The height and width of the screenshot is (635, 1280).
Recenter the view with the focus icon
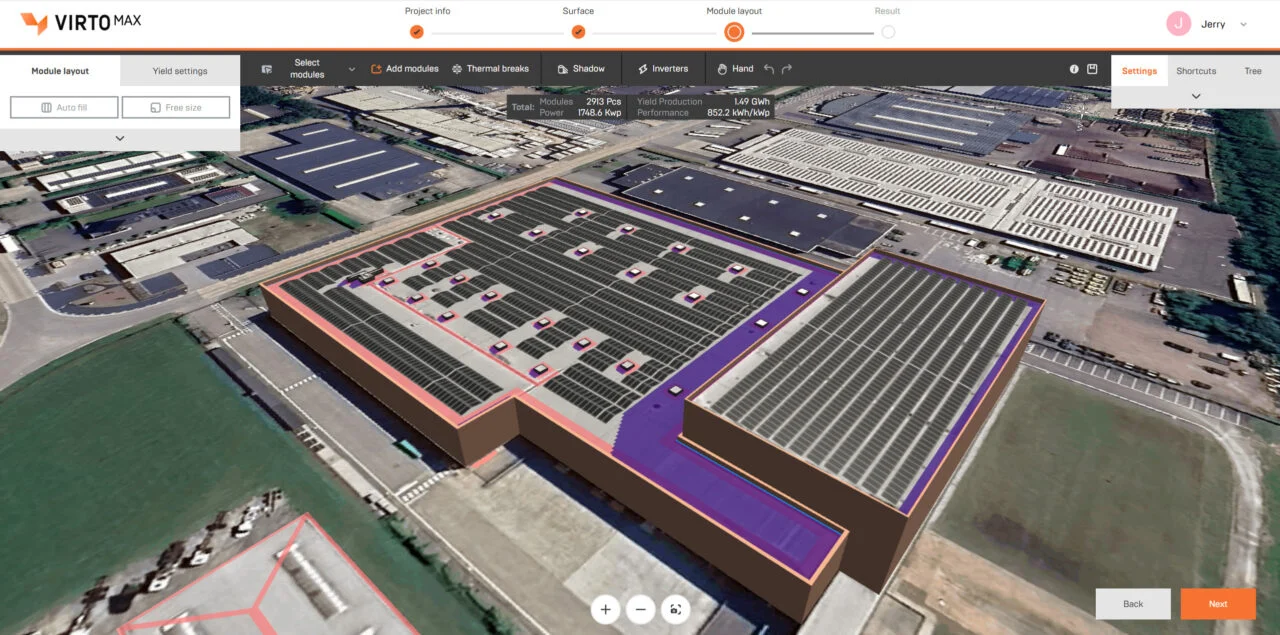point(676,609)
